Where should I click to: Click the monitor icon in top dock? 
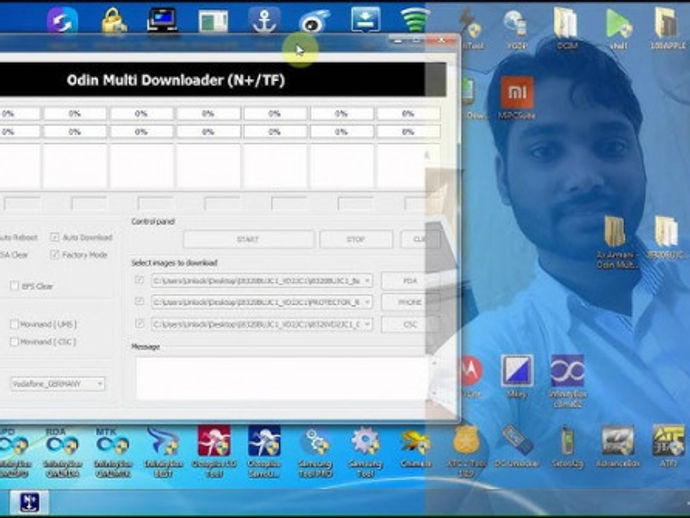tap(162, 20)
